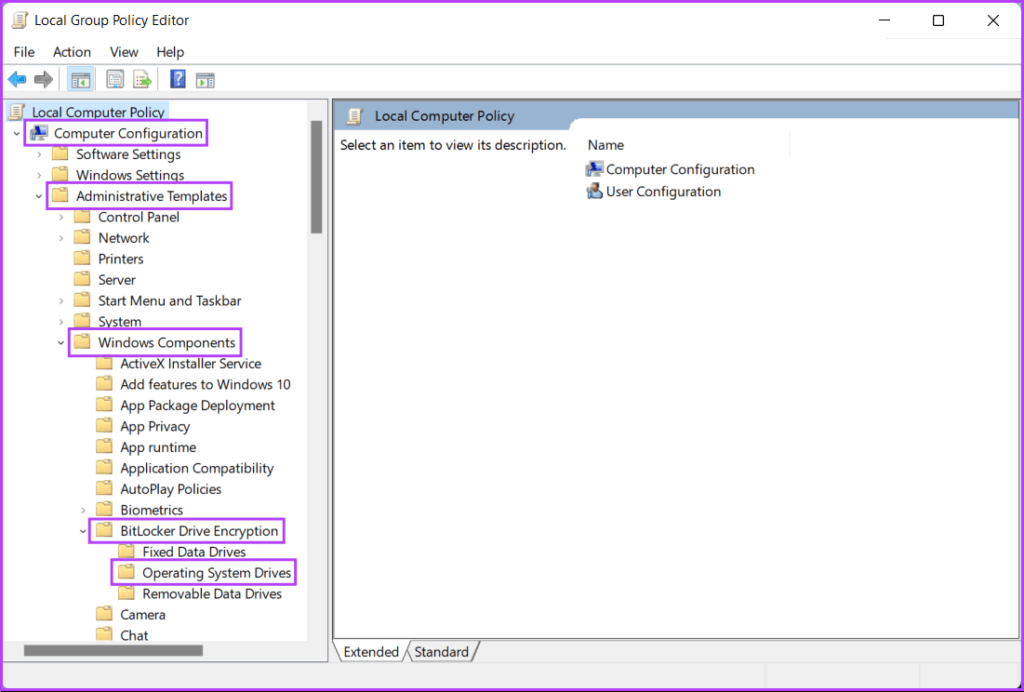This screenshot has height=692, width=1024.
Task: Open the Action menu
Action: tap(72, 52)
